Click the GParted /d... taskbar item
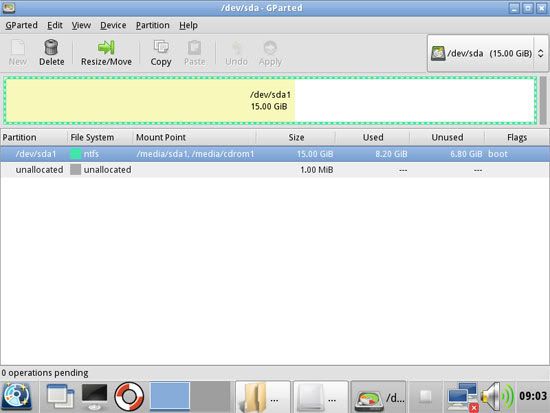550x413 pixels. point(378,397)
